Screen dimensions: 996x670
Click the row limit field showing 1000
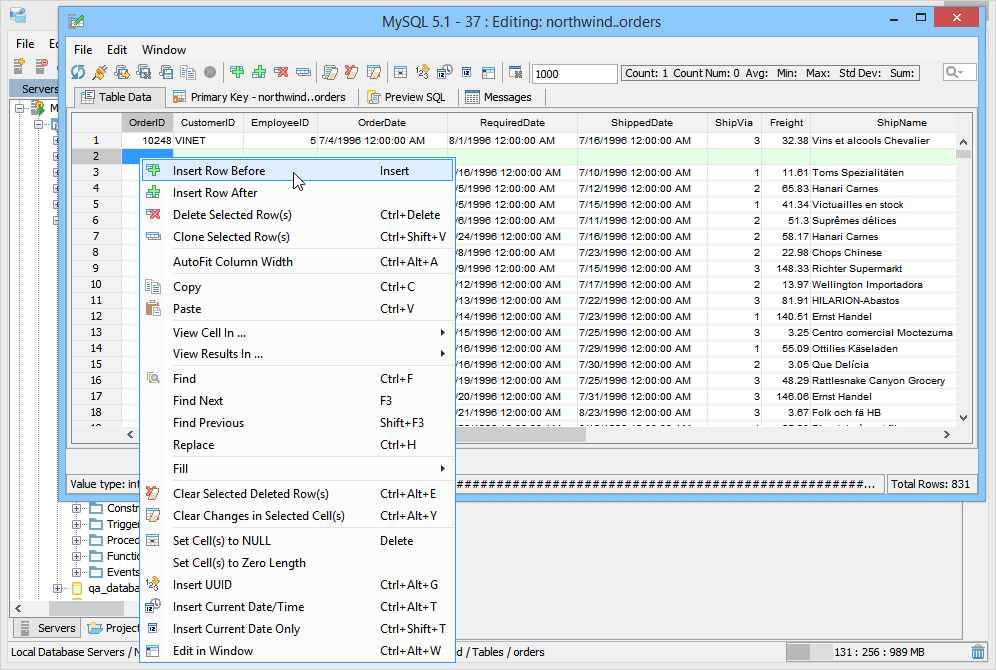(x=574, y=74)
